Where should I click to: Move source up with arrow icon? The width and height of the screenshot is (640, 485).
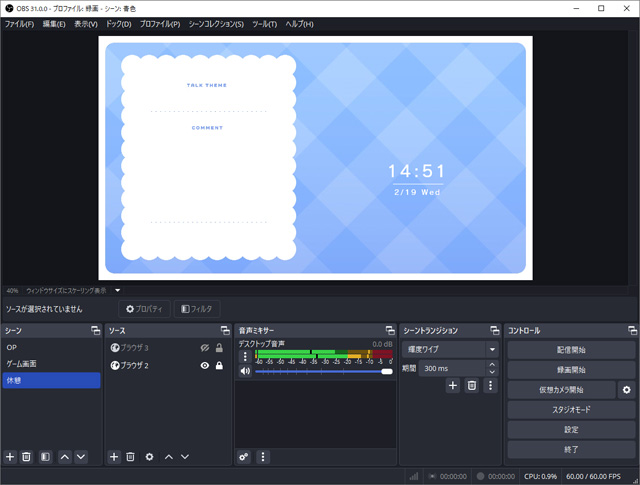168,456
